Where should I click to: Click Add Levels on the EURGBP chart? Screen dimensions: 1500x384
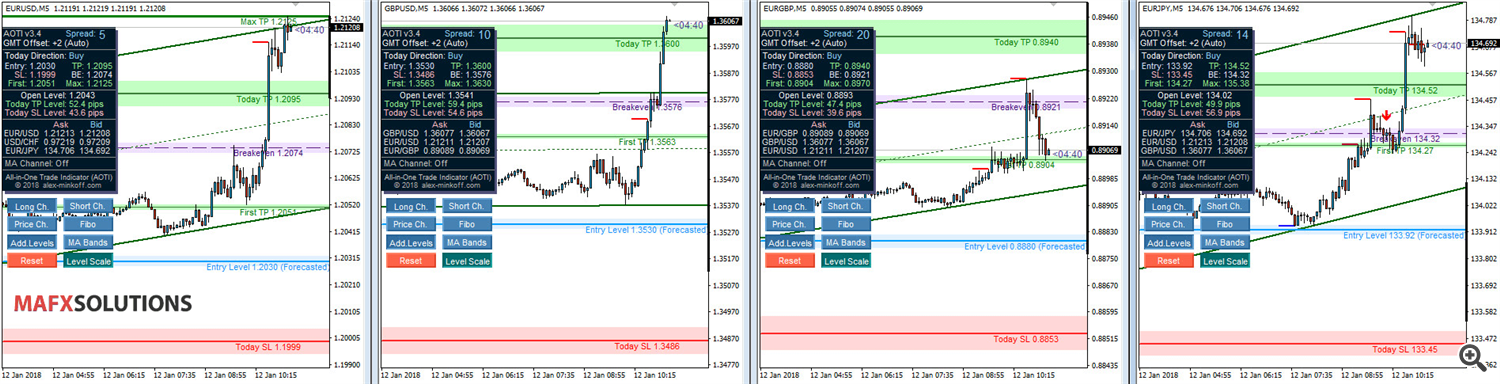[789, 243]
